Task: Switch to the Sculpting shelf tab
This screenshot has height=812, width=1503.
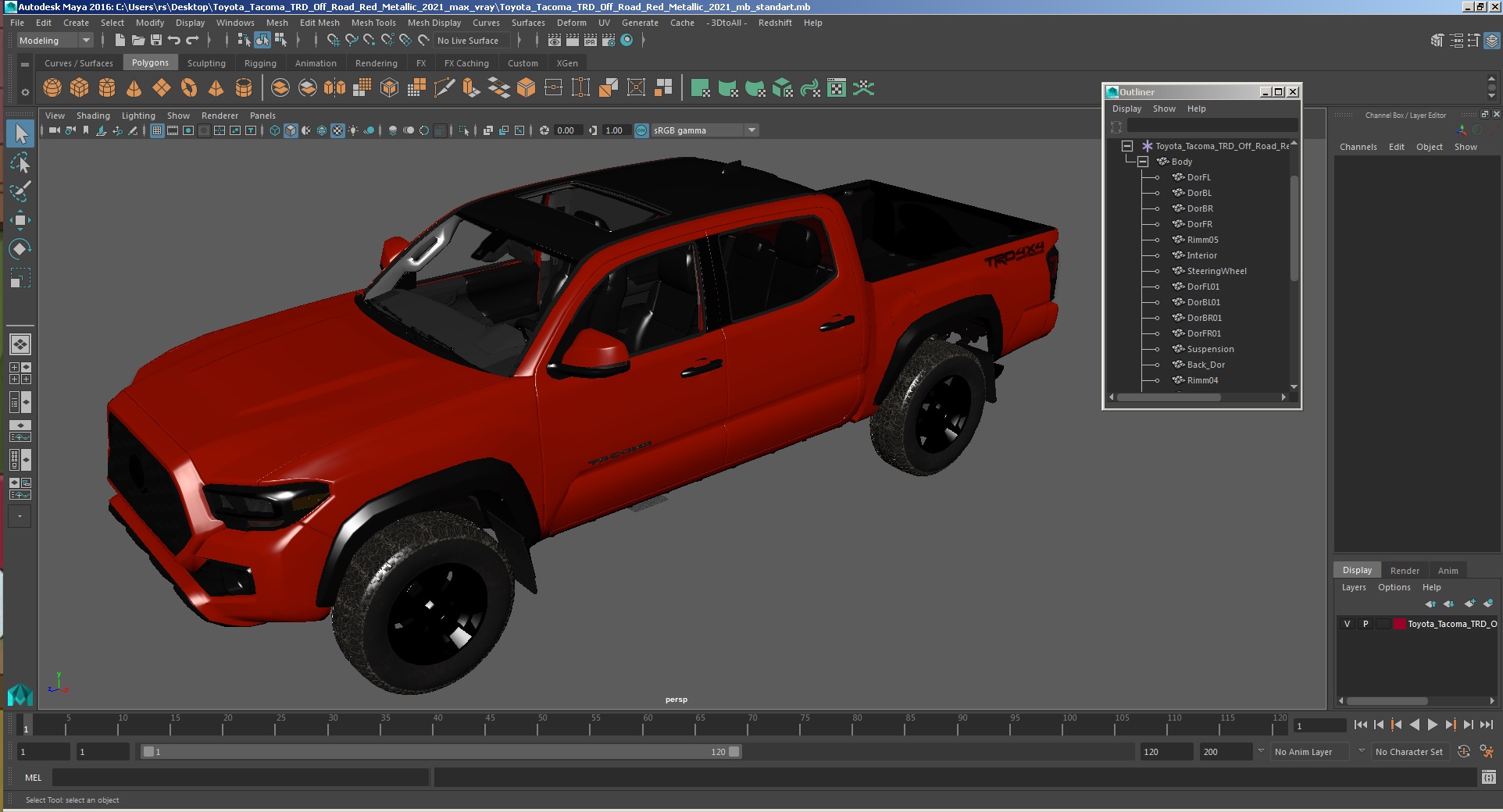Action: pos(206,63)
